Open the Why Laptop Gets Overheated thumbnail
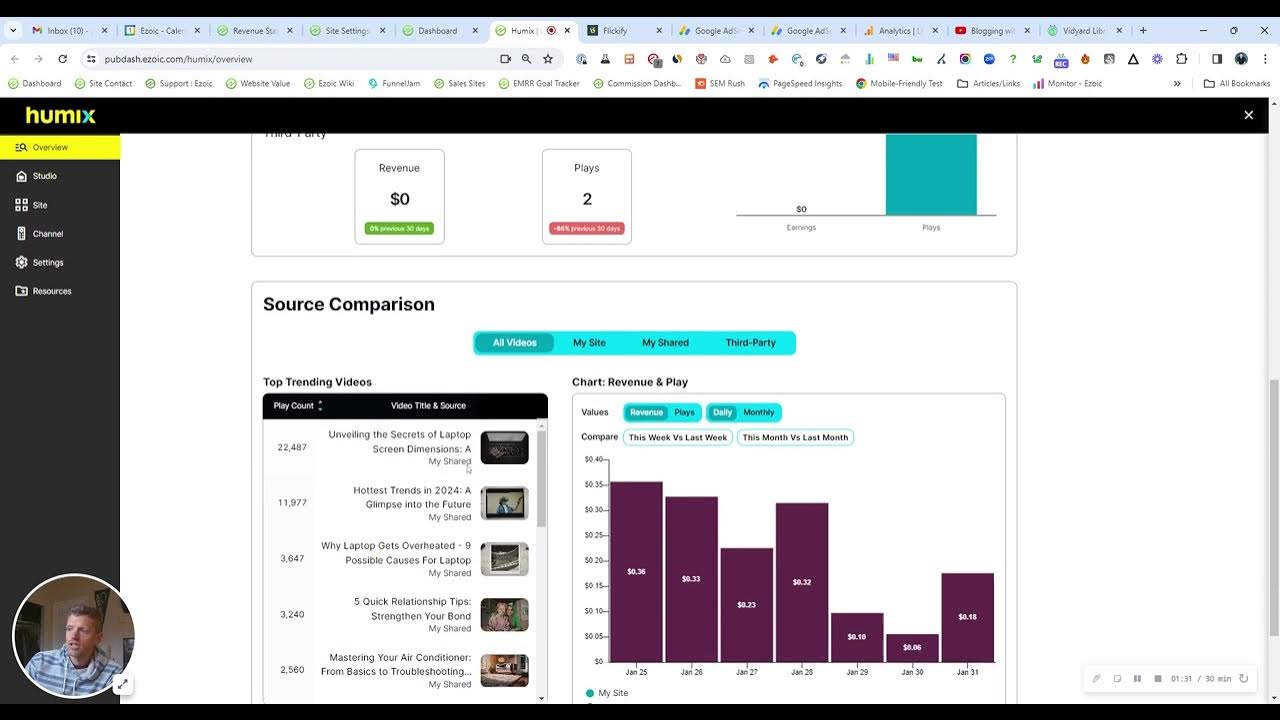1280x720 pixels. click(504, 559)
